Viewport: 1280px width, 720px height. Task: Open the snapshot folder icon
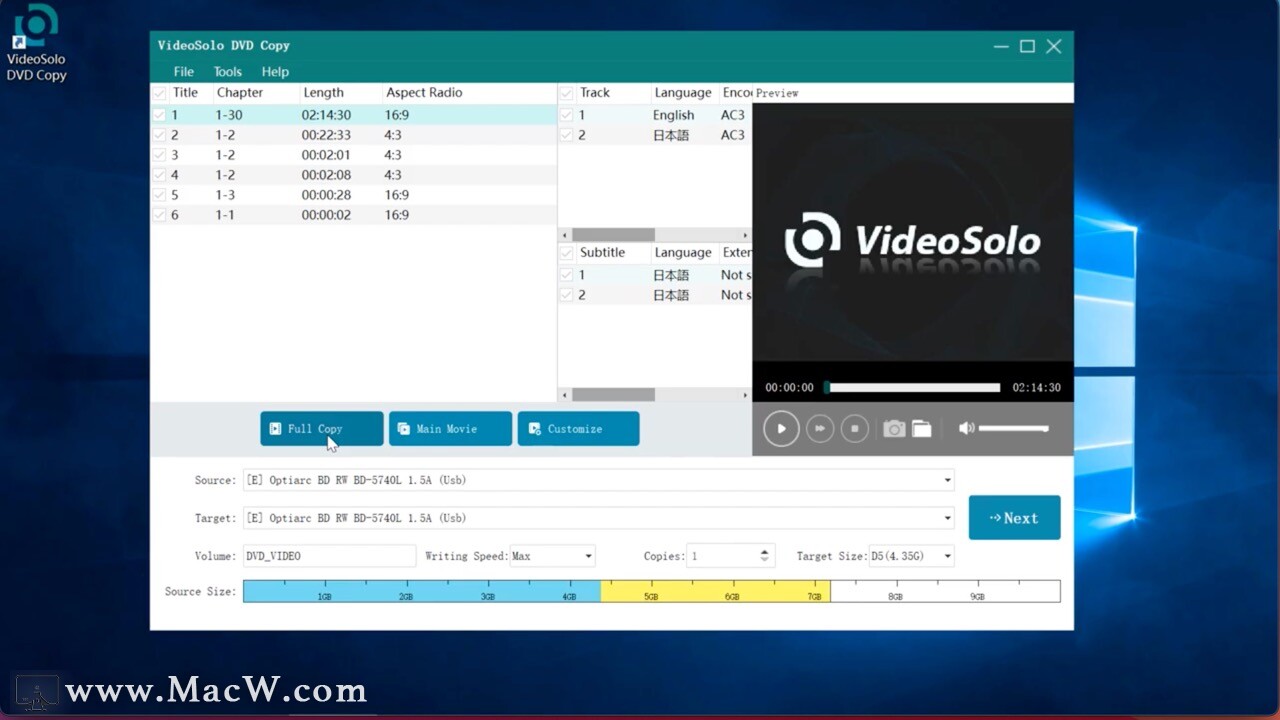tap(921, 429)
